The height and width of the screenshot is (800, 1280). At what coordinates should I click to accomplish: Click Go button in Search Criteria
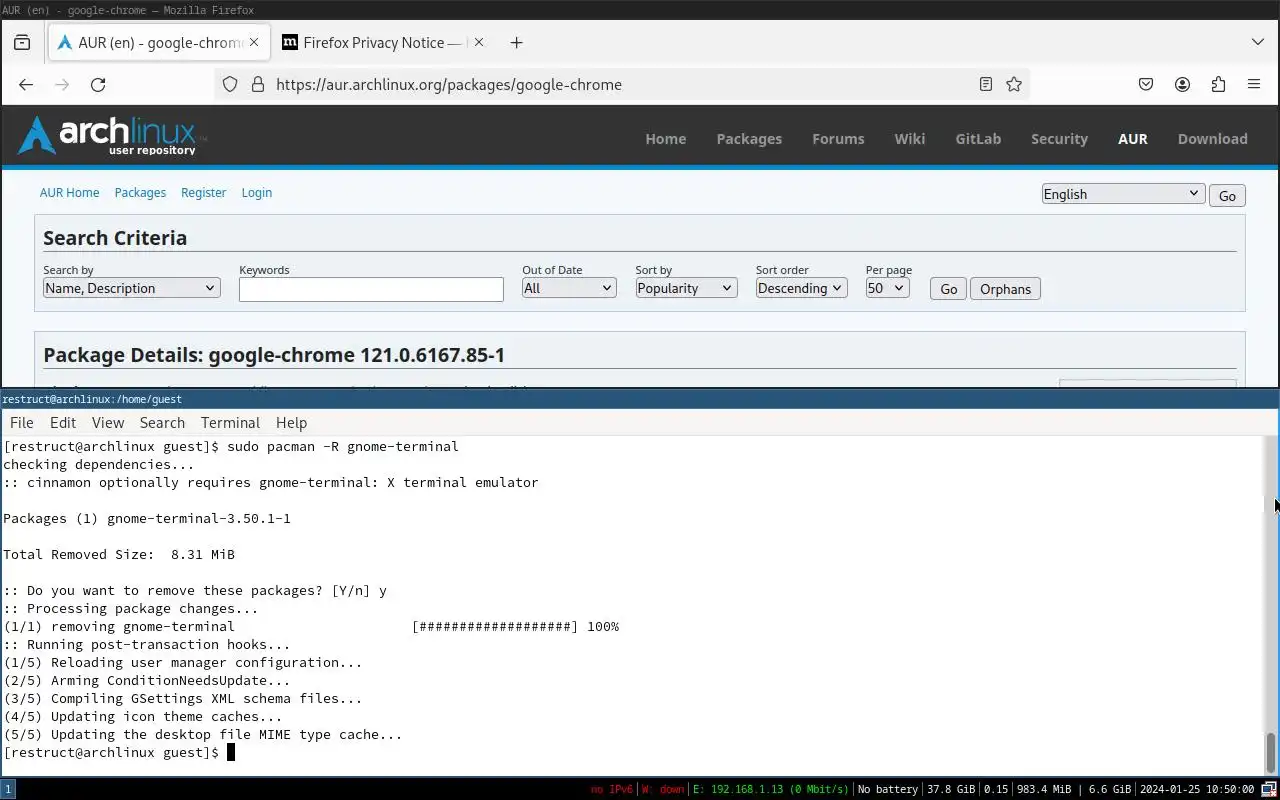(948, 289)
